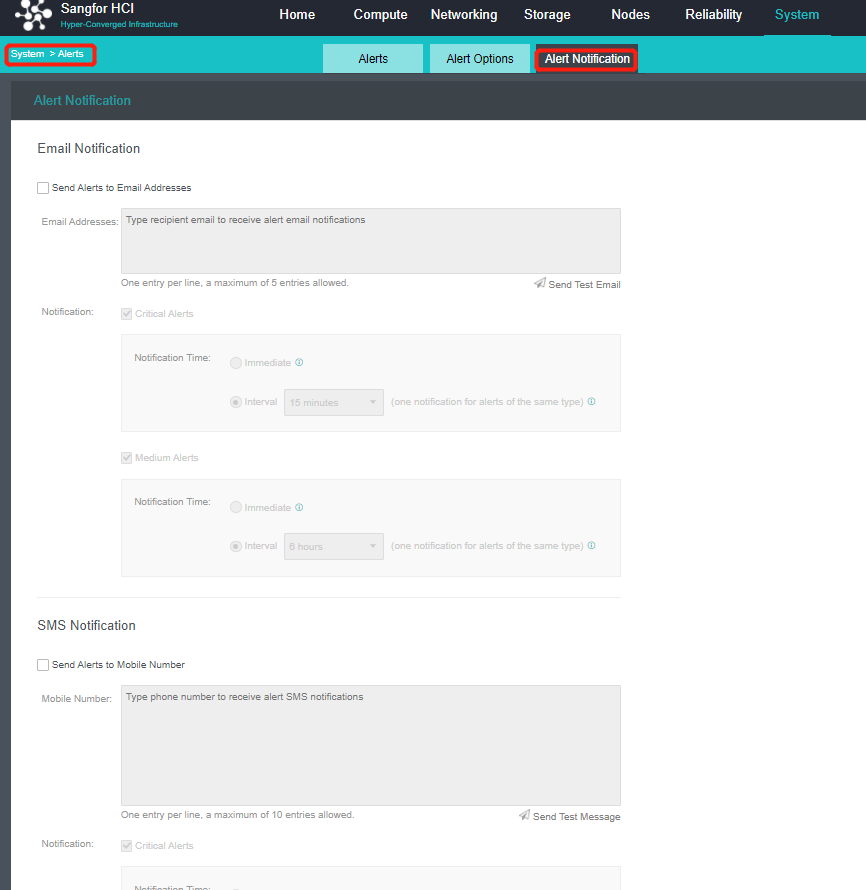Screen dimensions: 866x890
Task: Click the info icon after the 15 minutes interval note
Action: (591, 401)
